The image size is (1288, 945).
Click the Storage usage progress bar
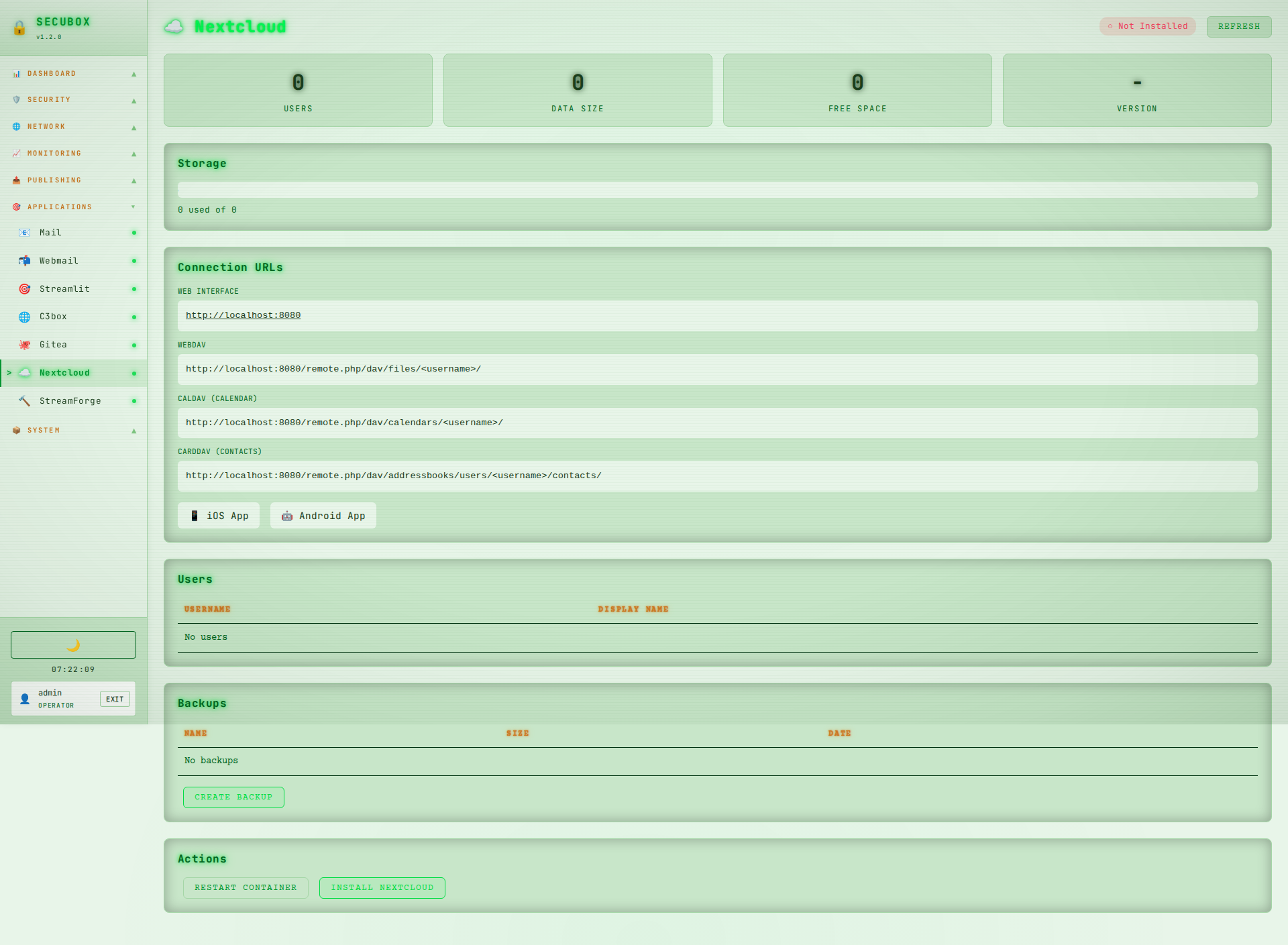[717, 190]
